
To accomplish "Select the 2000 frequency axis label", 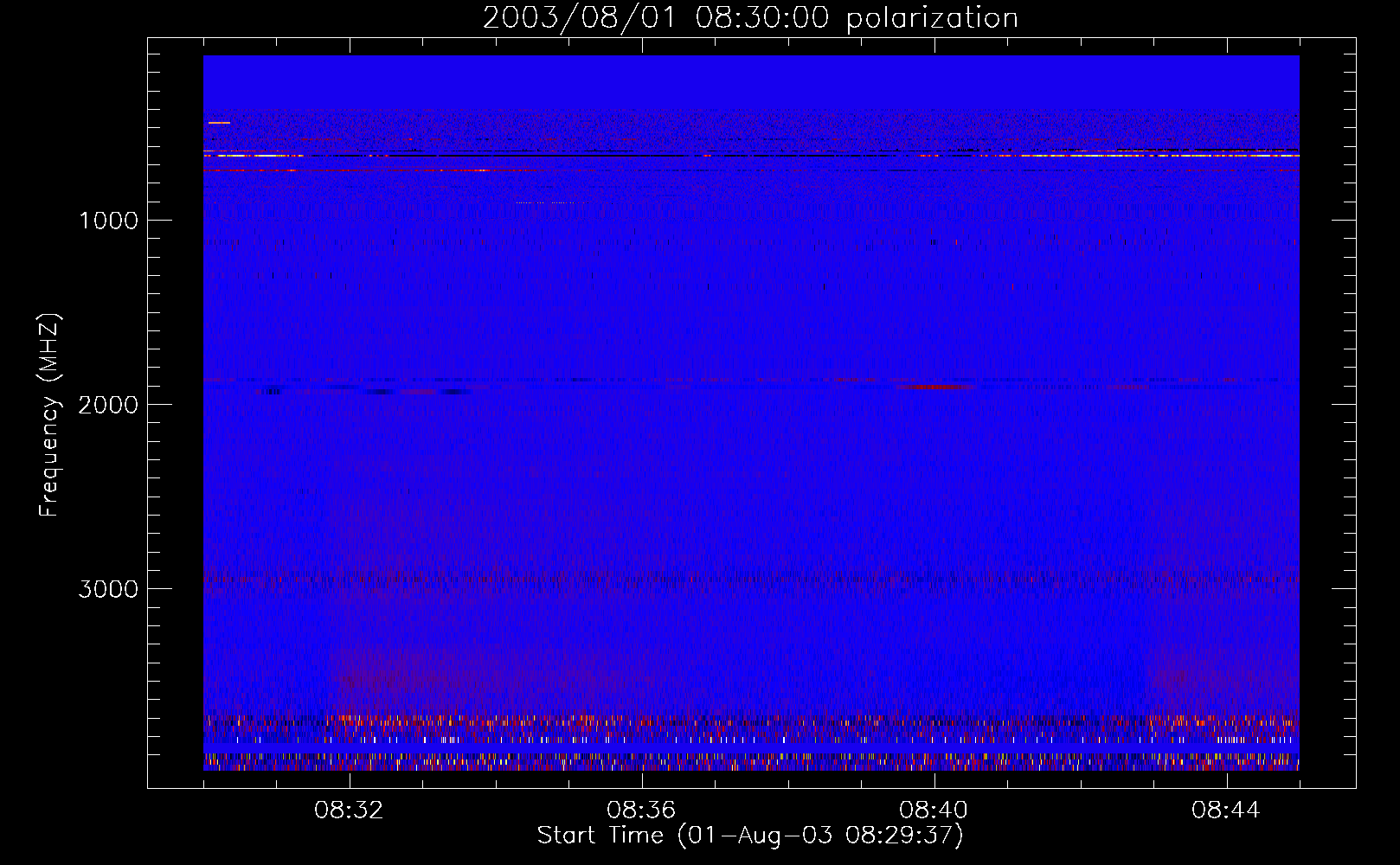I will point(108,405).
